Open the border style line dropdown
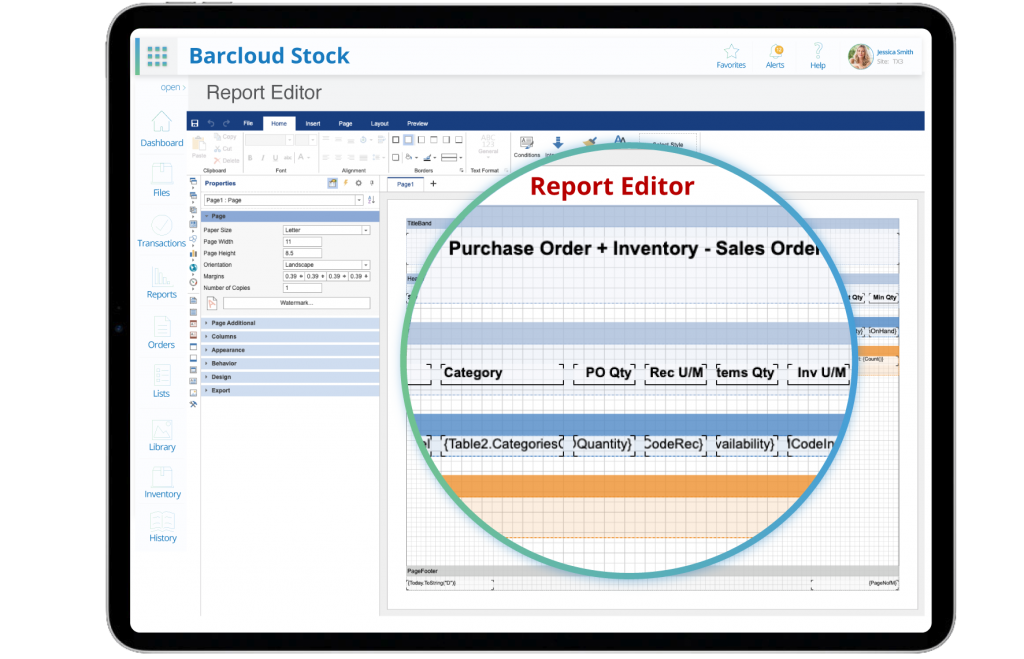The width and height of the screenshot is (1024, 659). (x=451, y=157)
